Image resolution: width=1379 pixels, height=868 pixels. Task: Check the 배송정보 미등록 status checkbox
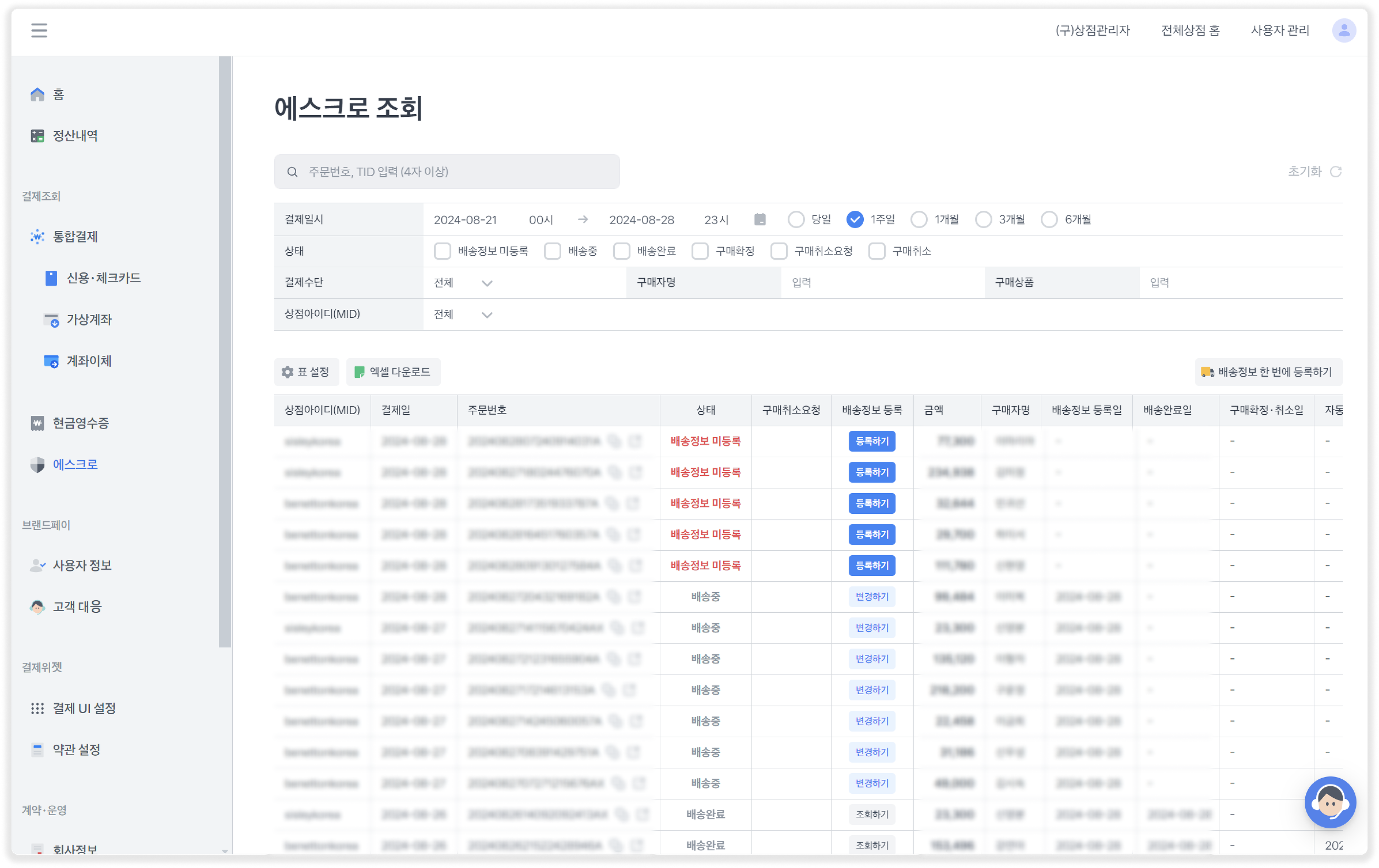click(442, 251)
